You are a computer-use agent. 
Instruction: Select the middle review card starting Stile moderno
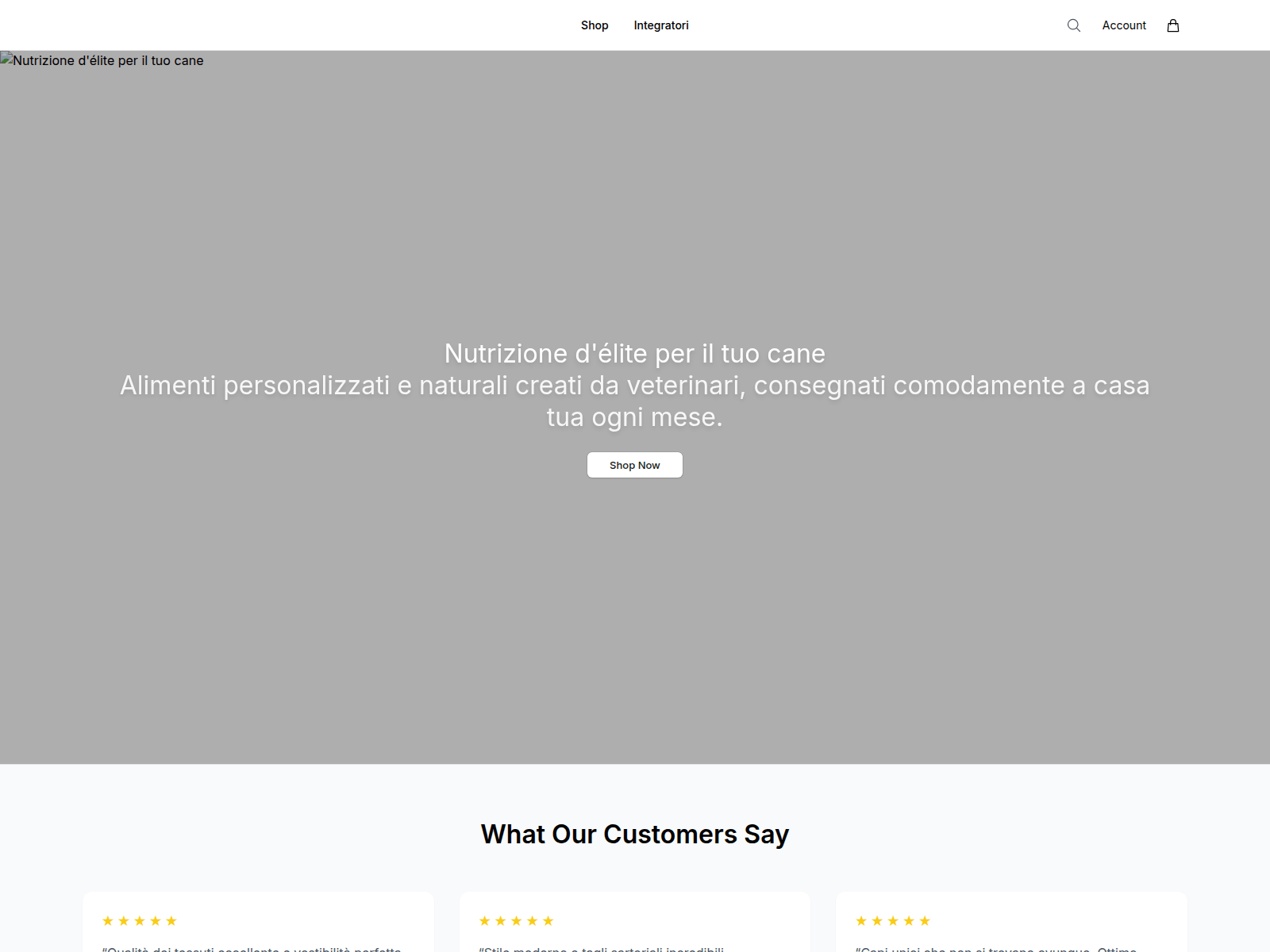click(x=602, y=948)
